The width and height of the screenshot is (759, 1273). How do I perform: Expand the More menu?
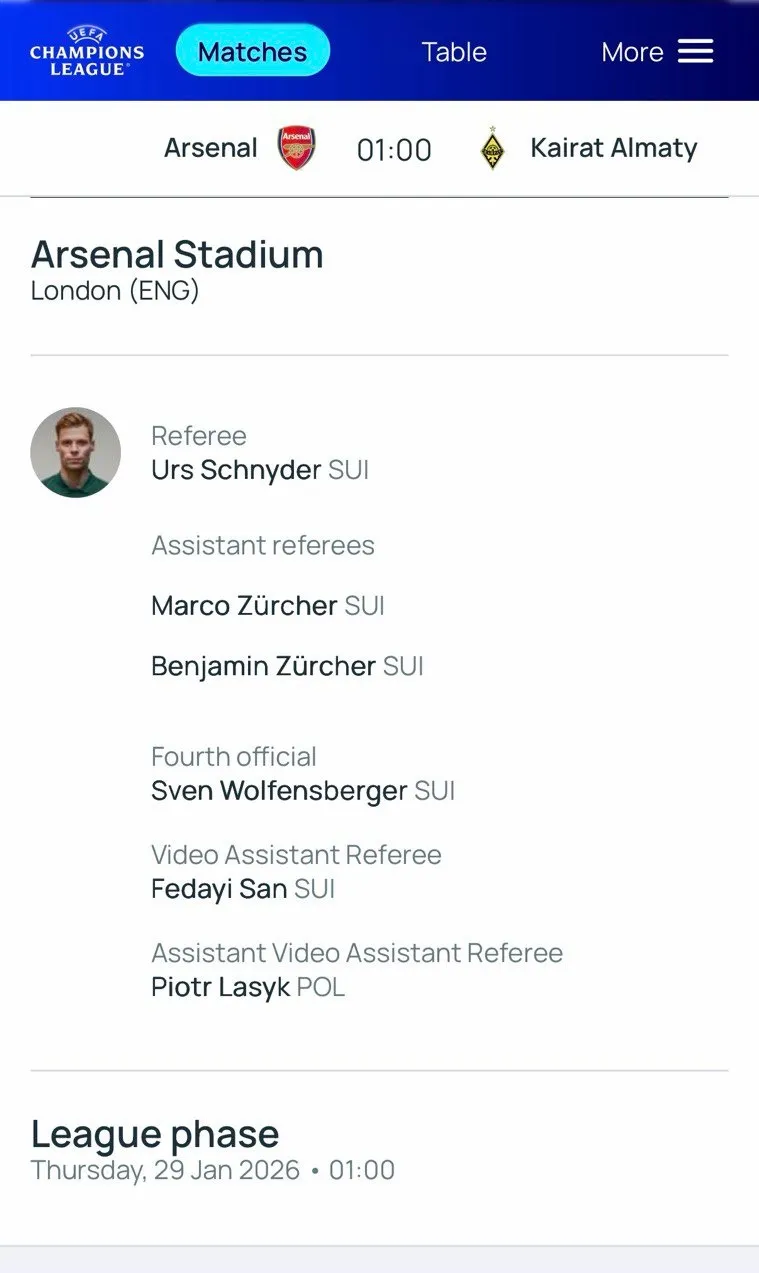[632, 52]
